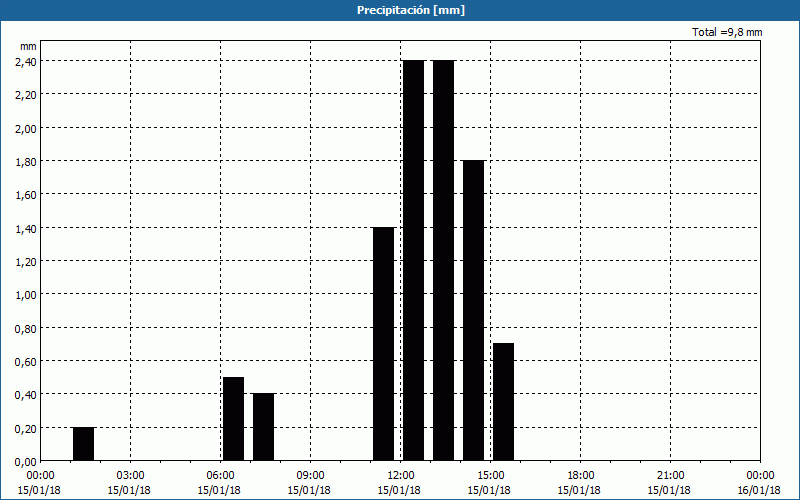Select the '1,80' y-axis value

click(26, 161)
